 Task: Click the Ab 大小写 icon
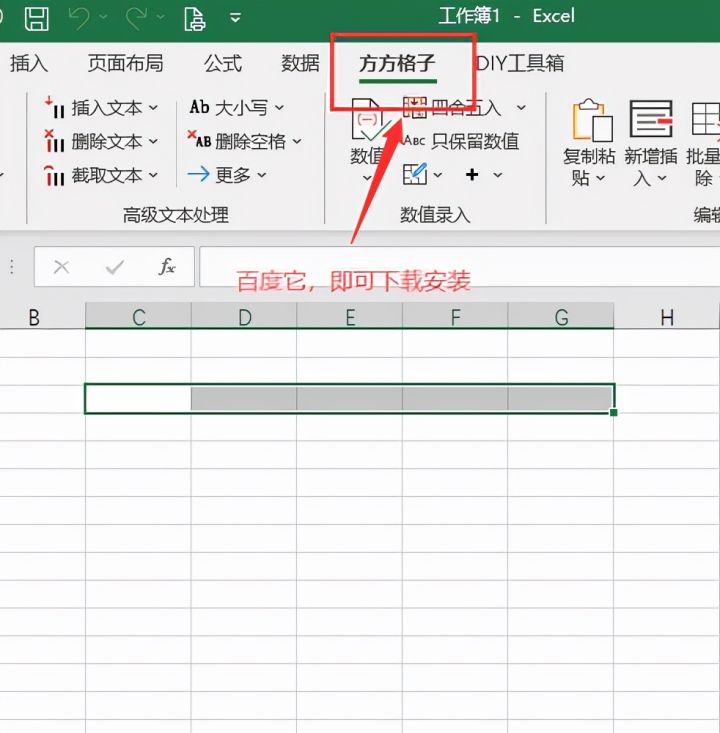199,107
